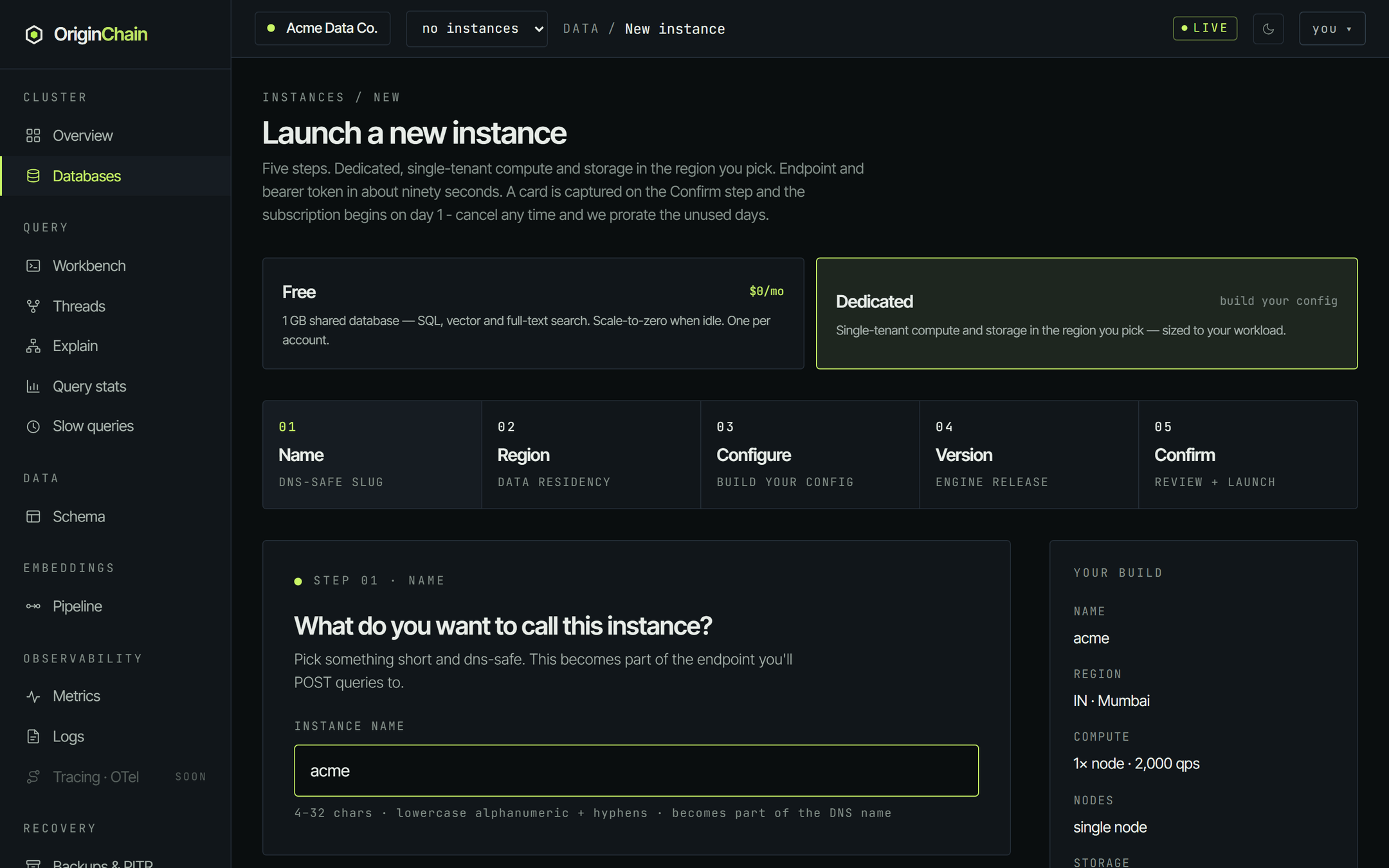
Task: Click the LIVE status badge
Action: coord(1204,28)
